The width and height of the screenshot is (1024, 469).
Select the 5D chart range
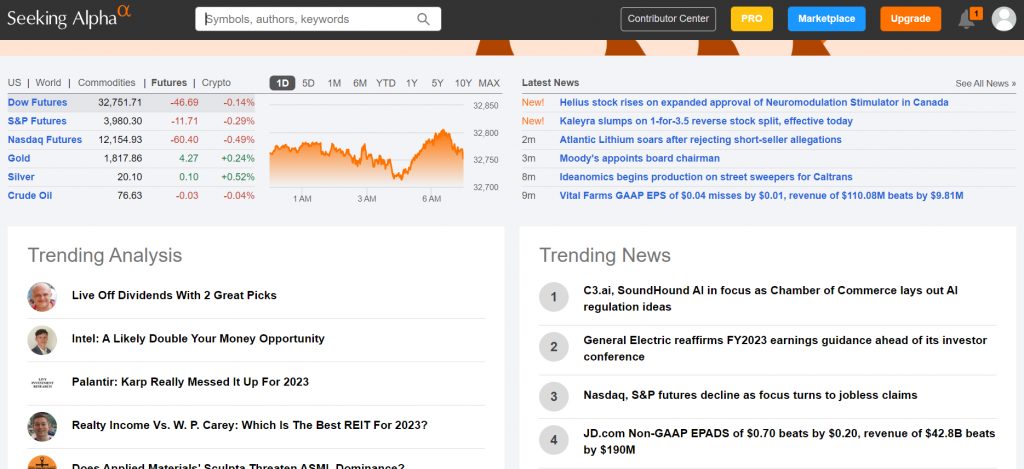tap(308, 83)
